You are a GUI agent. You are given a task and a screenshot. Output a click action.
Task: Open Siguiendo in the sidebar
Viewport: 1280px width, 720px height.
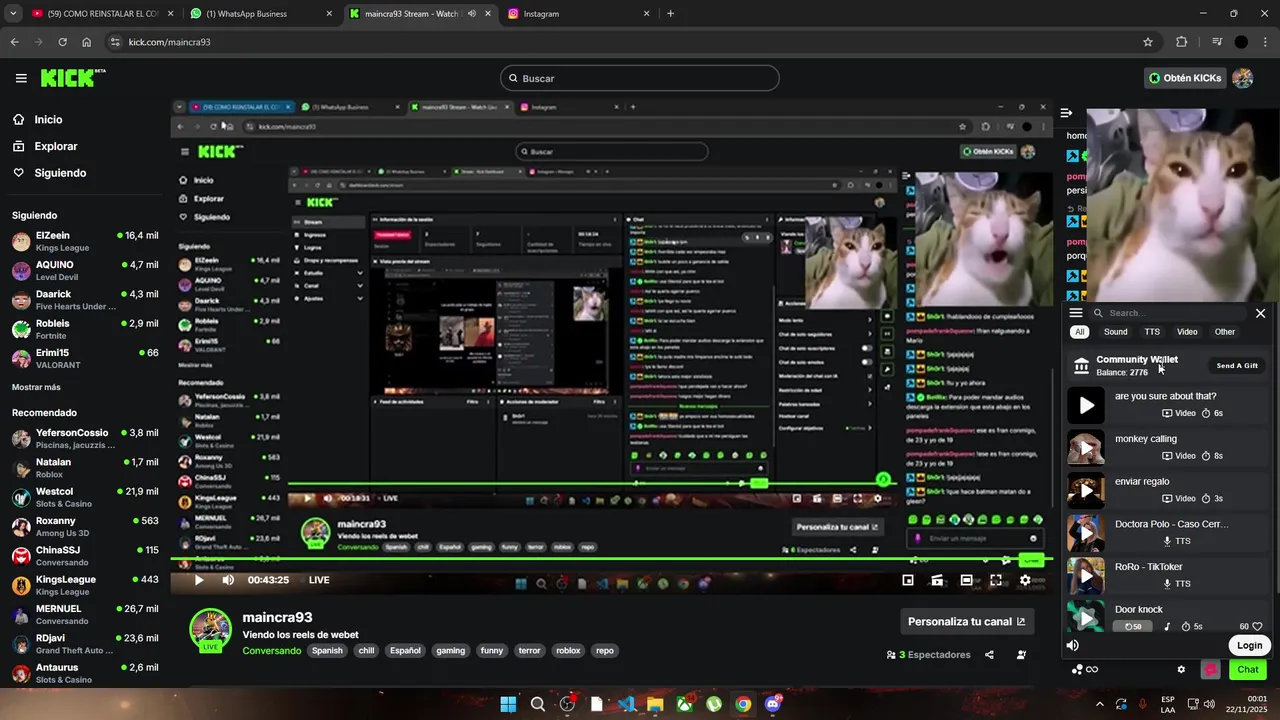click(49, 173)
